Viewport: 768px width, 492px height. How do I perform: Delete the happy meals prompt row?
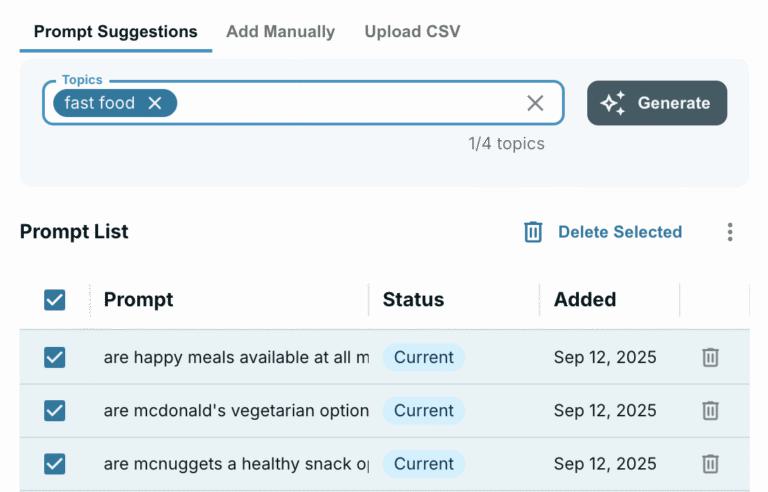click(x=710, y=357)
